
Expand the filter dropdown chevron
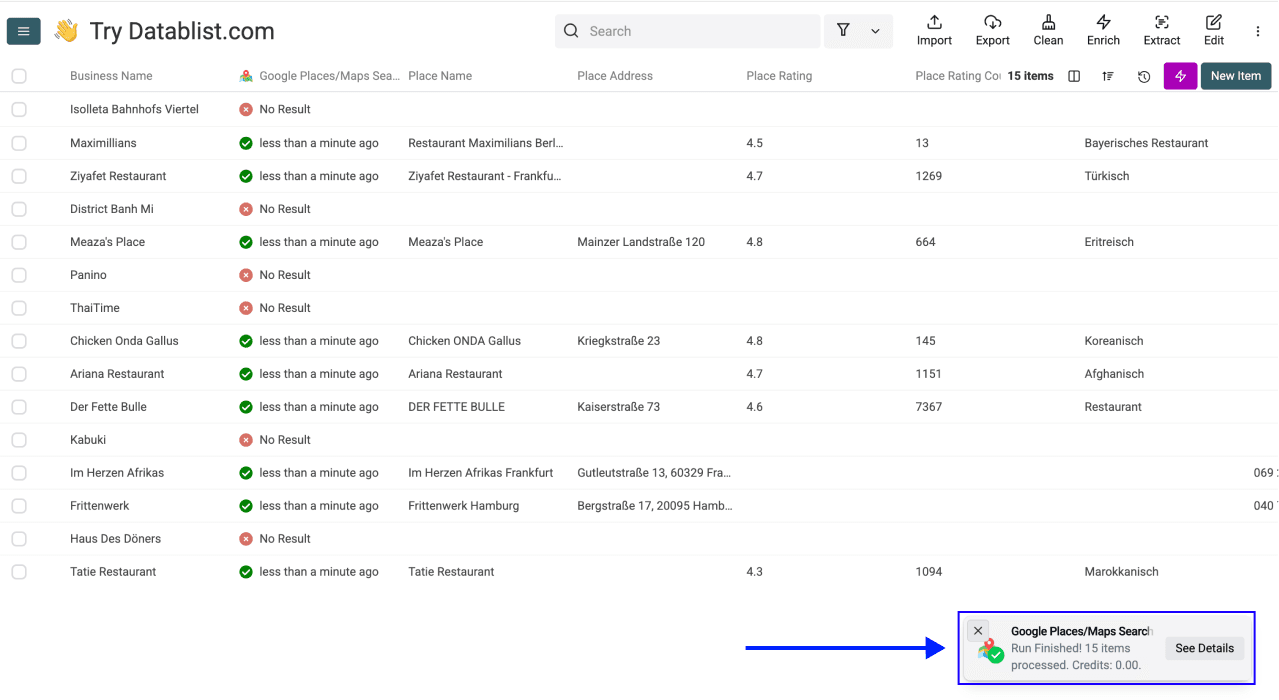pyautogui.click(x=874, y=31)
